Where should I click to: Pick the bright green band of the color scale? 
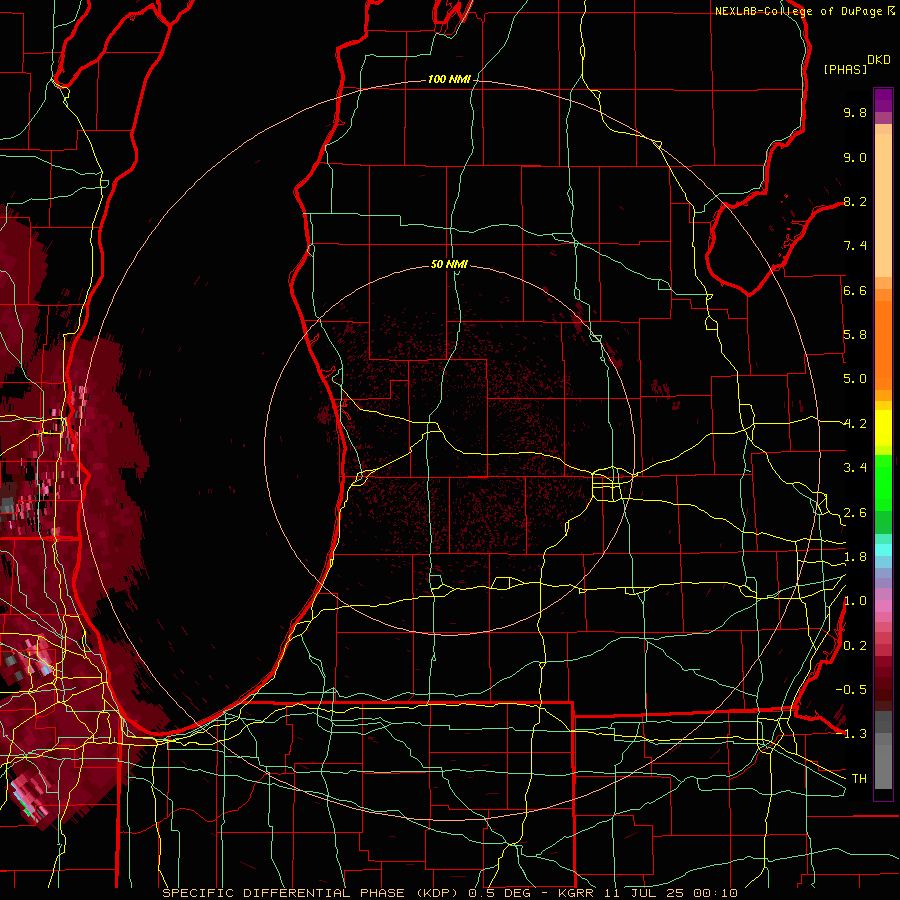pos(883,482)
